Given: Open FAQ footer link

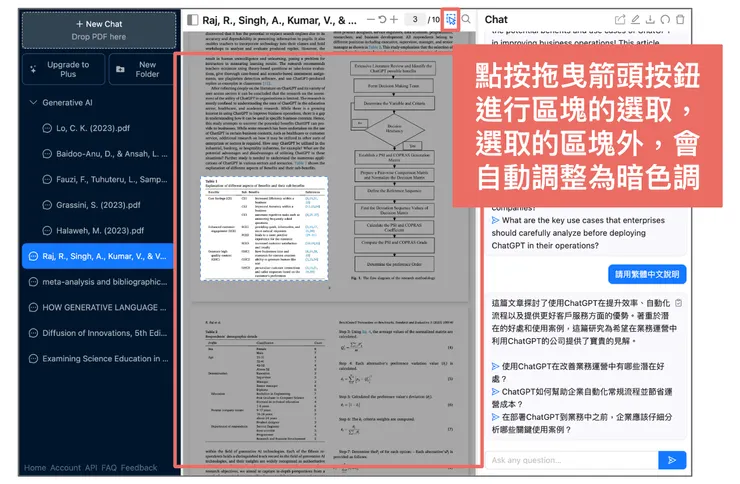Looking at the screenshot, I should [x=109, y=467].
